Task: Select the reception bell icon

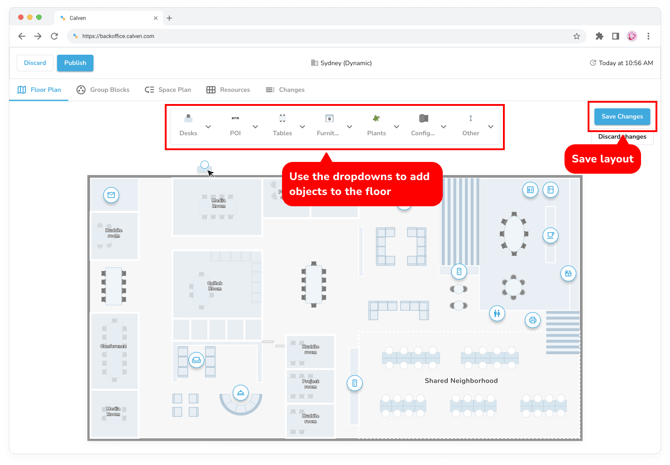Action: (241, 393)
